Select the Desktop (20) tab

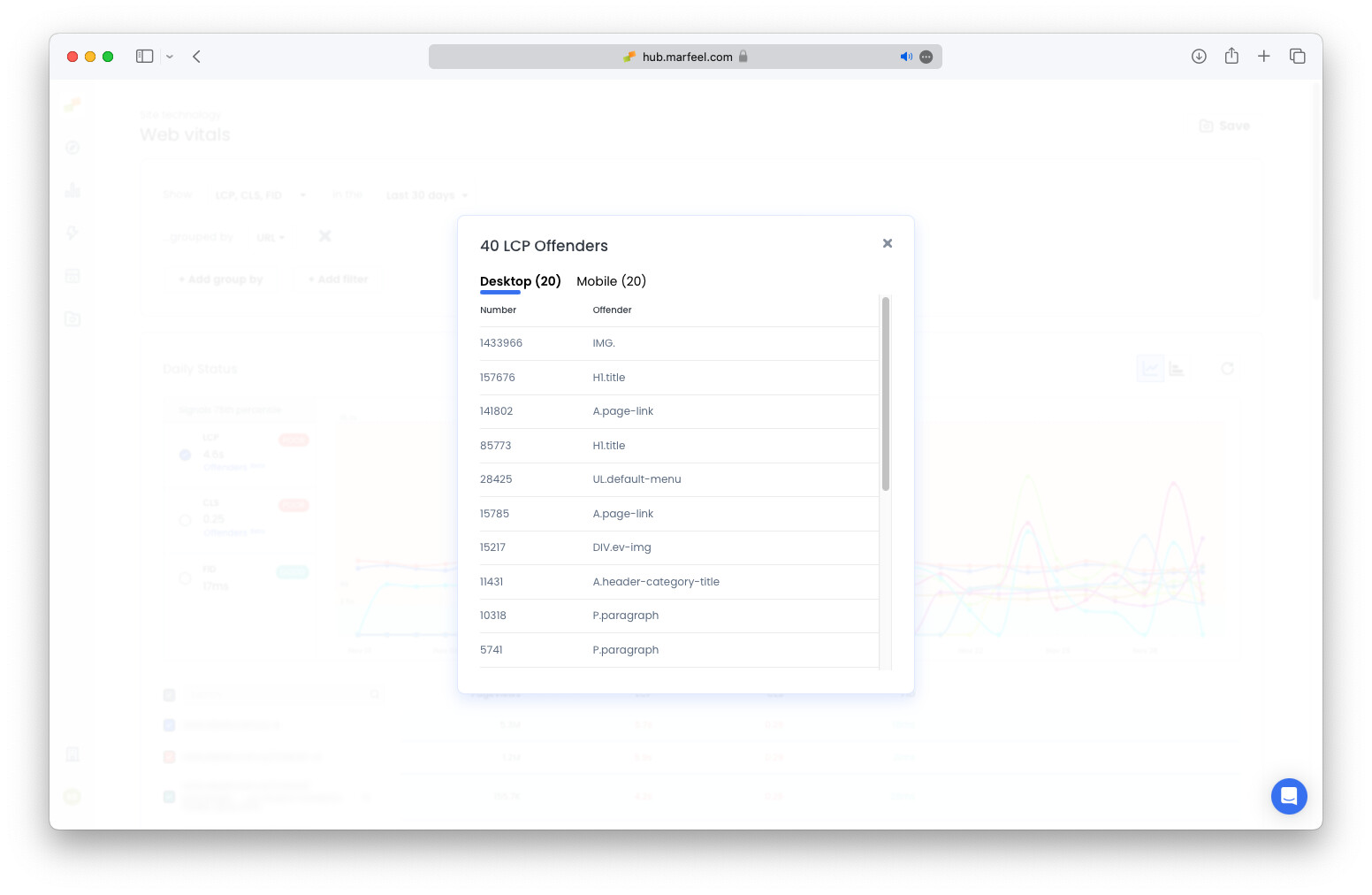click(520, 281)
